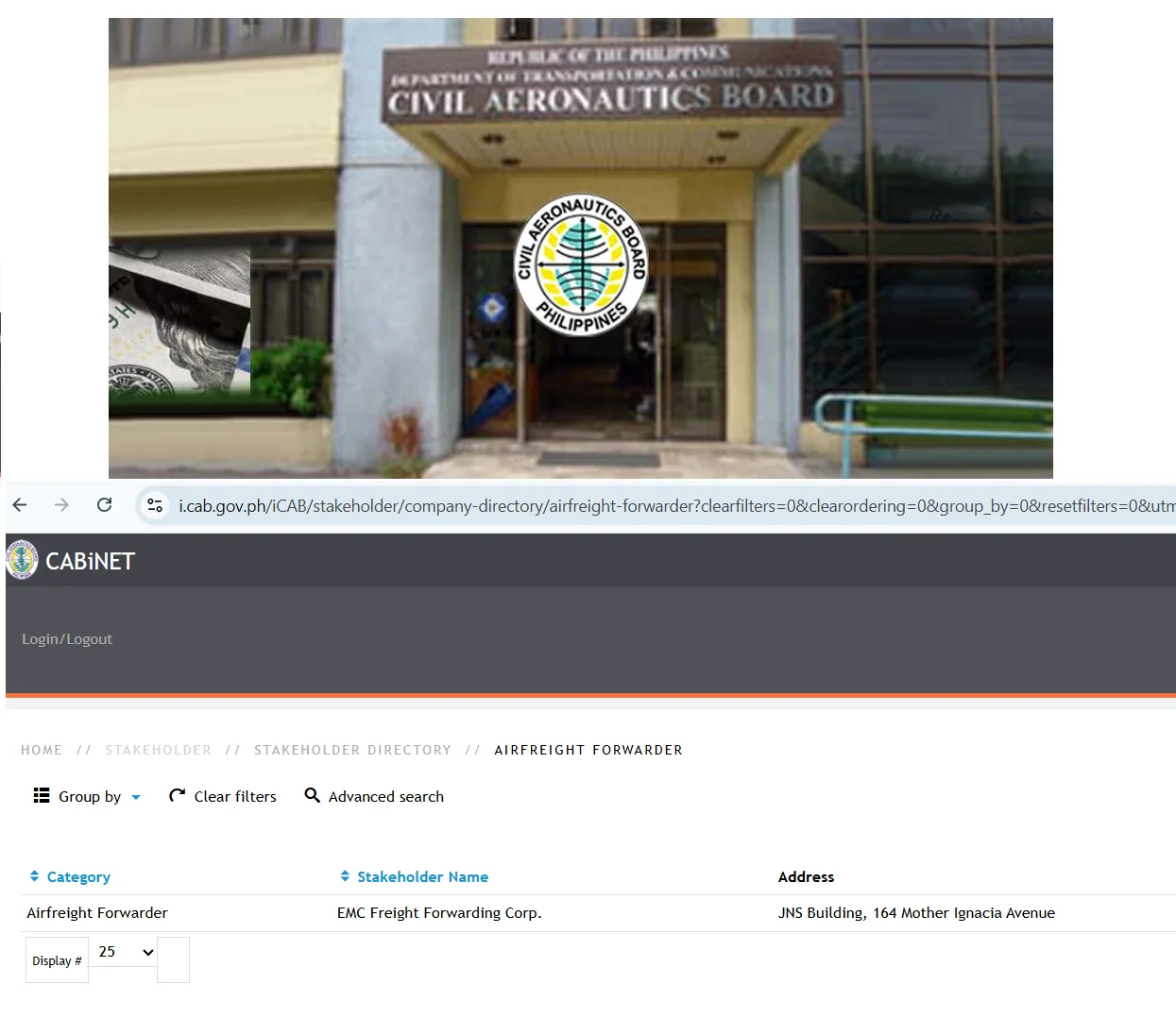The image size is (1176, 1018).
Task: Click the Clear filters button label
Action: click(235, 796)
